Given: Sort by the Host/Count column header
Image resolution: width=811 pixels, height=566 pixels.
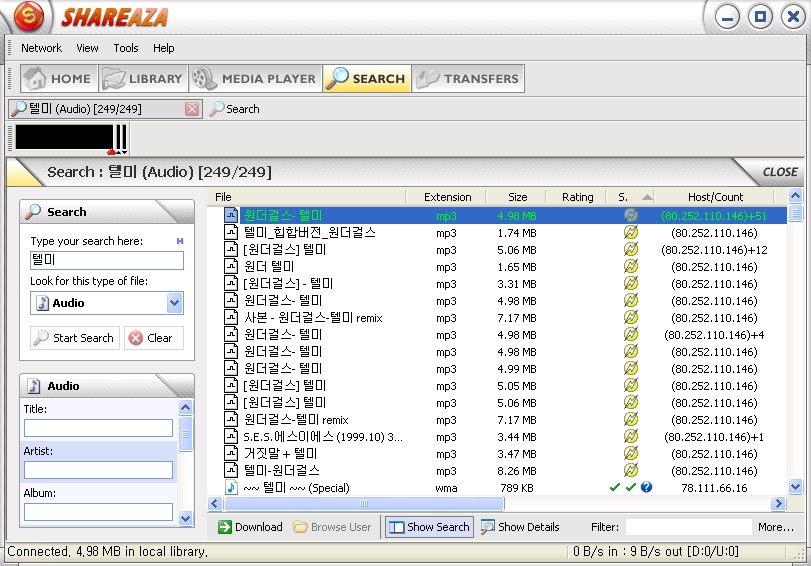Looking at the screenshot, I should [715, 197].
